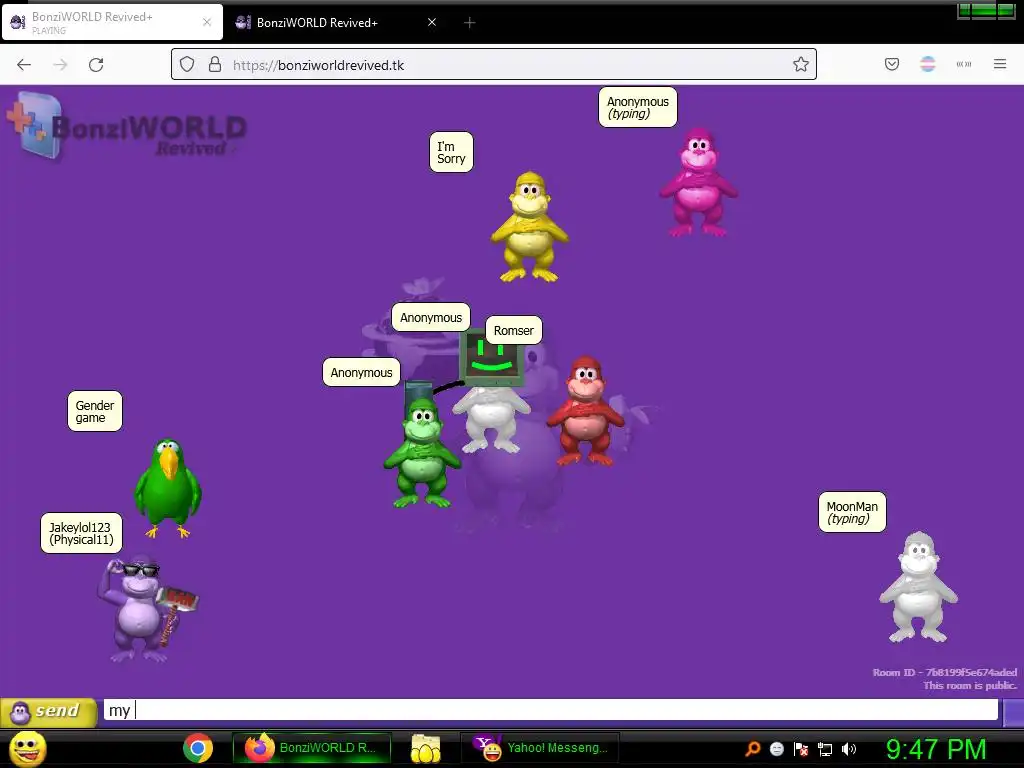Click the purple Bonzi with sunglasses and hammer
Screen dimensions: 1024x768
tap(148, 609)
